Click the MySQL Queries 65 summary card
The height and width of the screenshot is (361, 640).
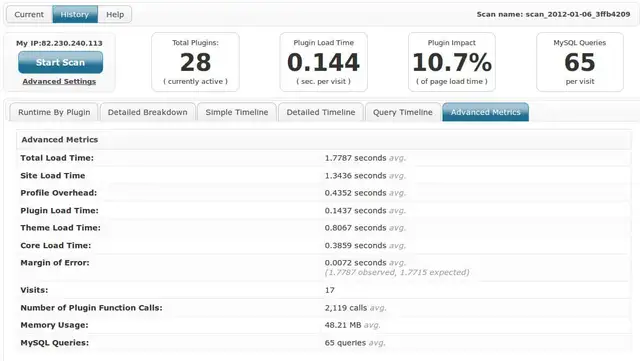point(580,62)
